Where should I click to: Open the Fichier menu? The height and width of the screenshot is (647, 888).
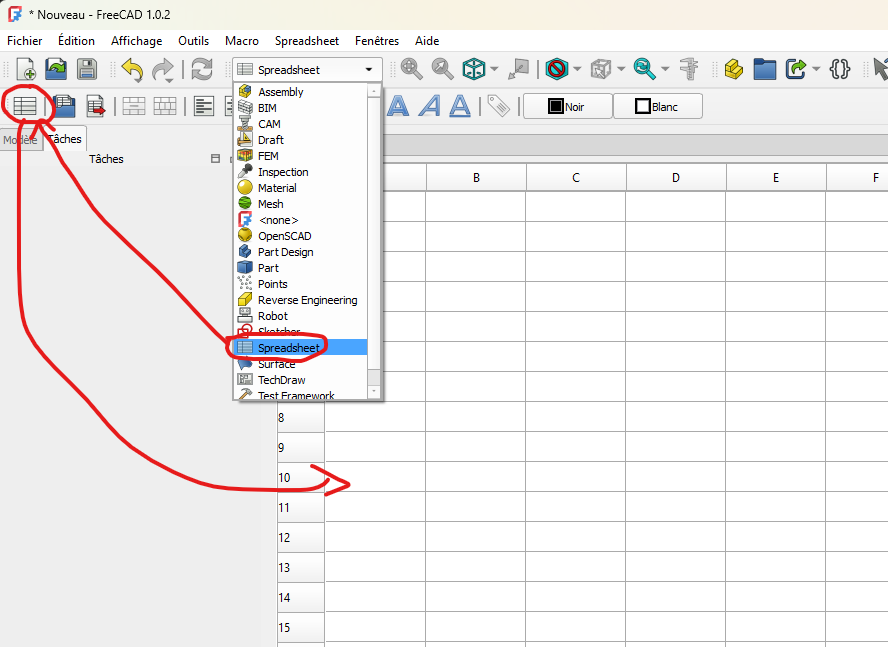pyautogui.click(x=24, y=41)
